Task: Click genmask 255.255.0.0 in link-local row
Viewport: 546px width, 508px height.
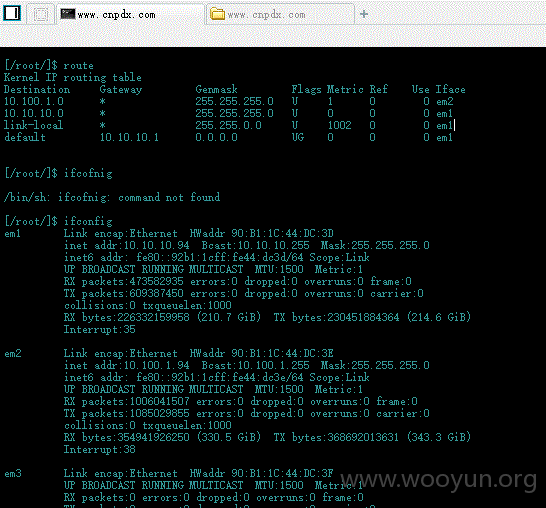Action: tap(228, 125)
